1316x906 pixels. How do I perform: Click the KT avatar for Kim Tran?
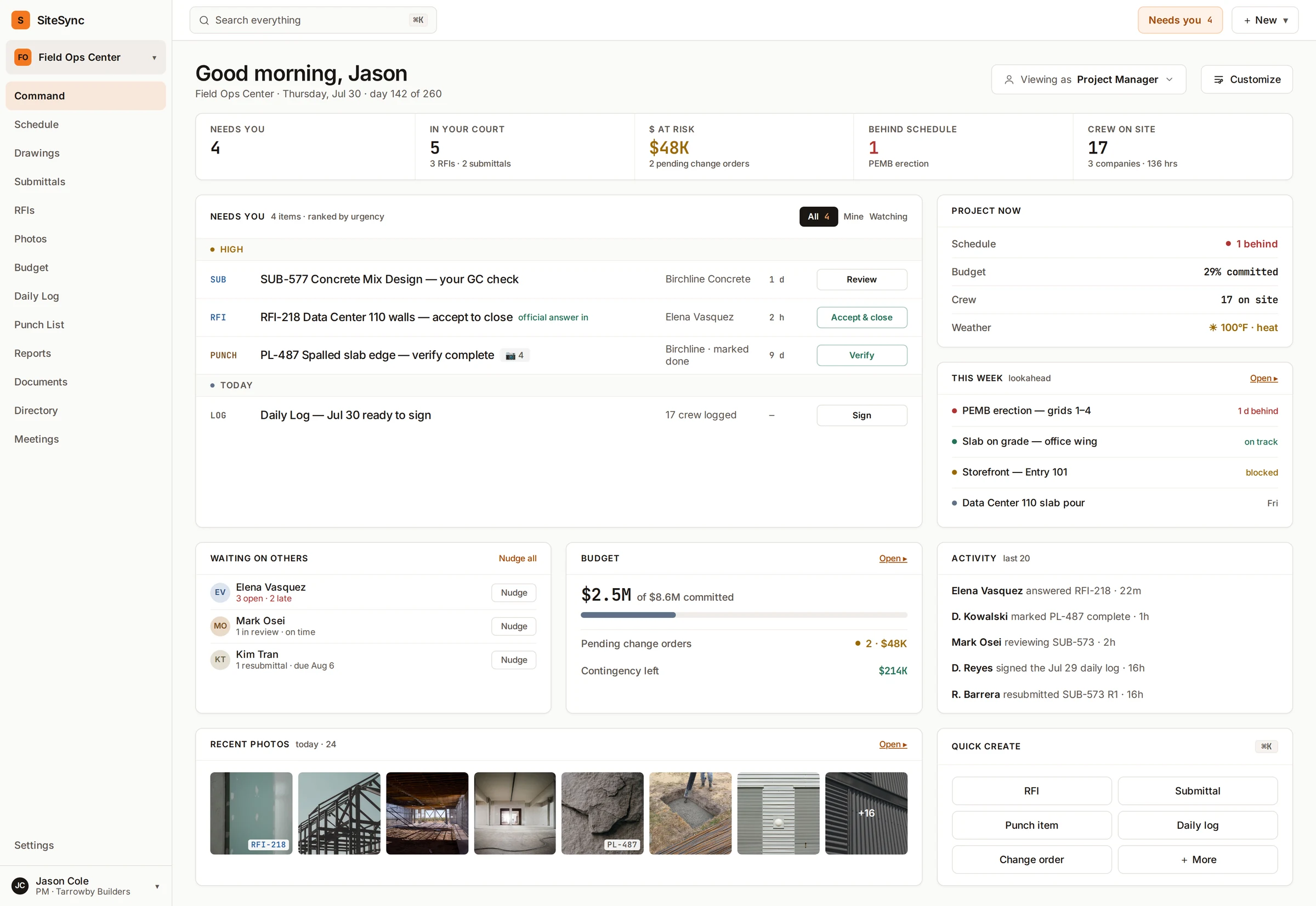tap(220, 659)
